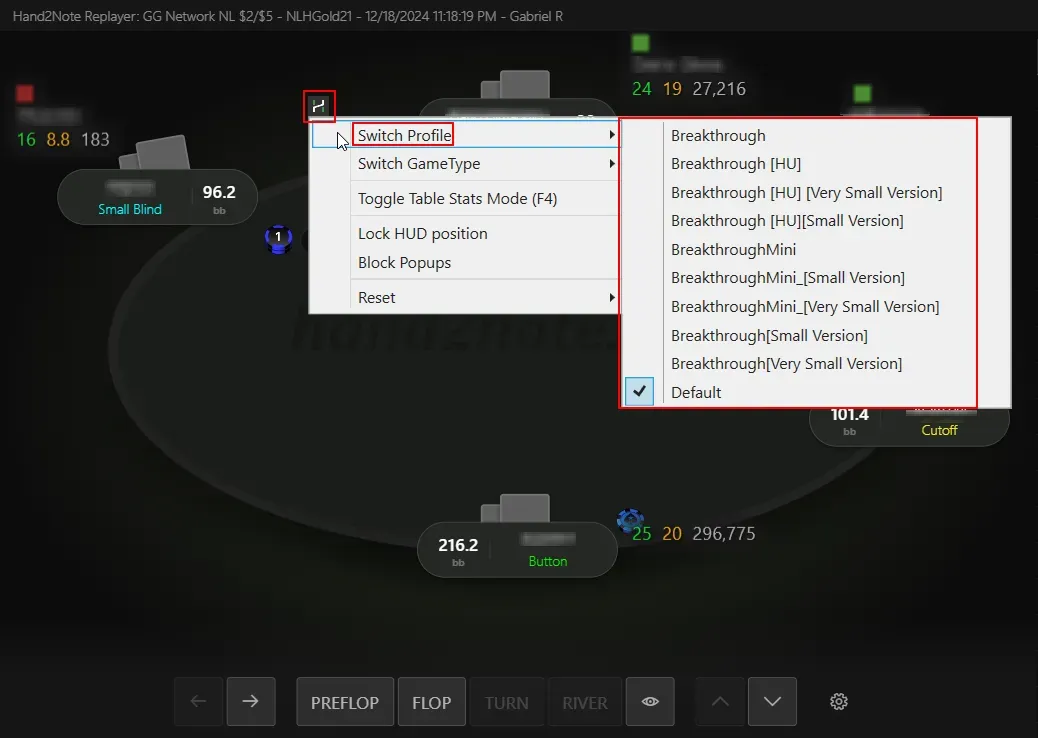The image size is (1038, 738).
Task: Click the previous step left arrow
Action: click(x=198, y=702)
